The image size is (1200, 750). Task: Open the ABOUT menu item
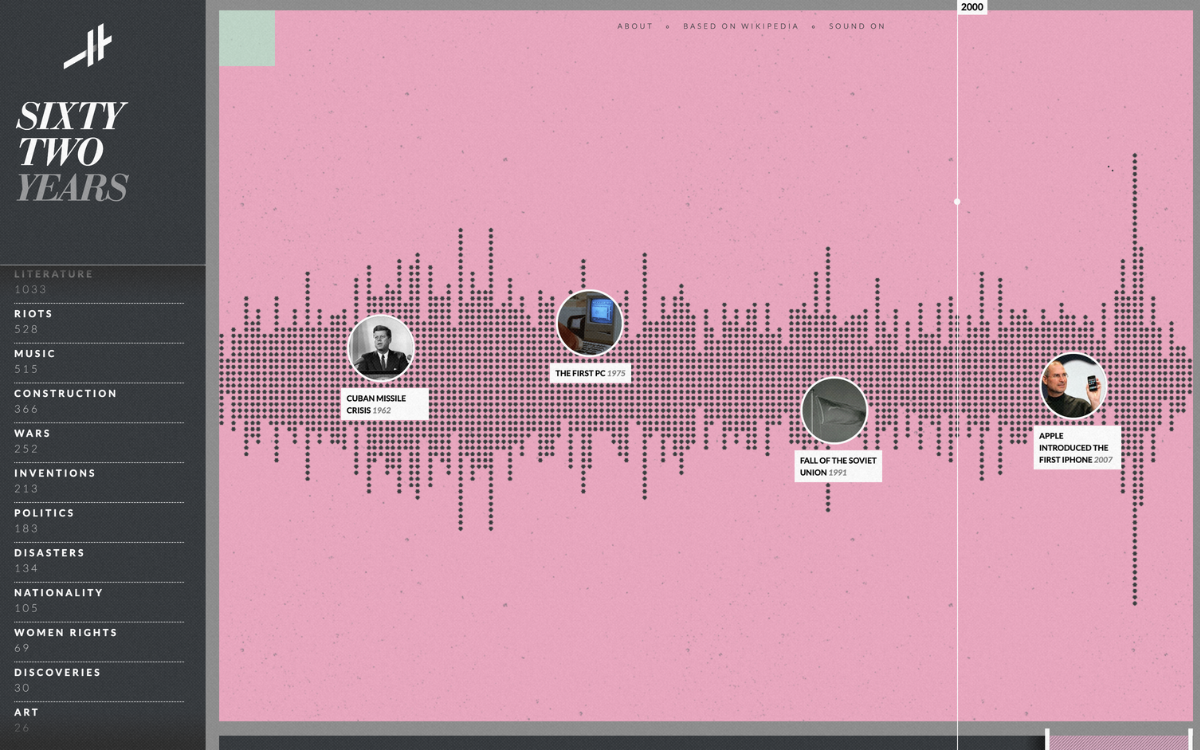point(634,26)
